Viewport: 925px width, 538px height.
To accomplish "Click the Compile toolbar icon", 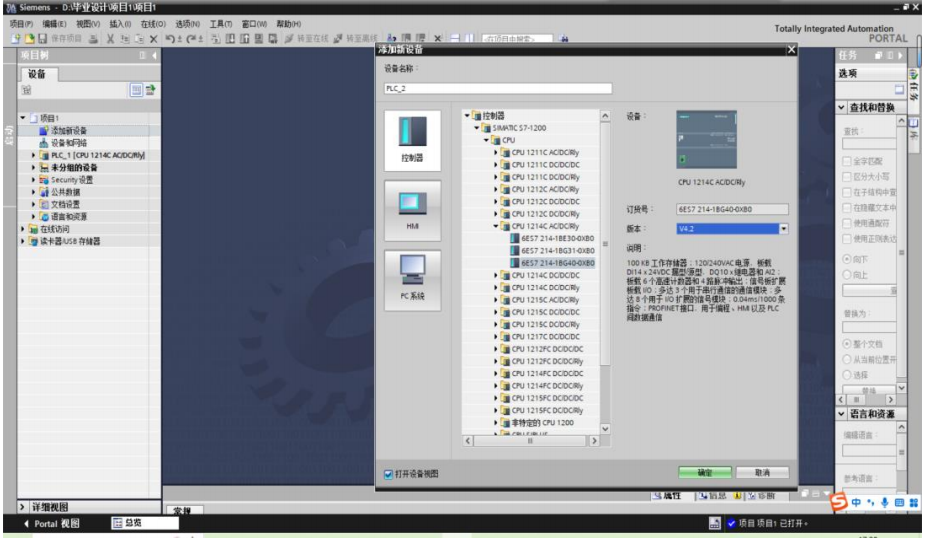I will pos(215,38).
